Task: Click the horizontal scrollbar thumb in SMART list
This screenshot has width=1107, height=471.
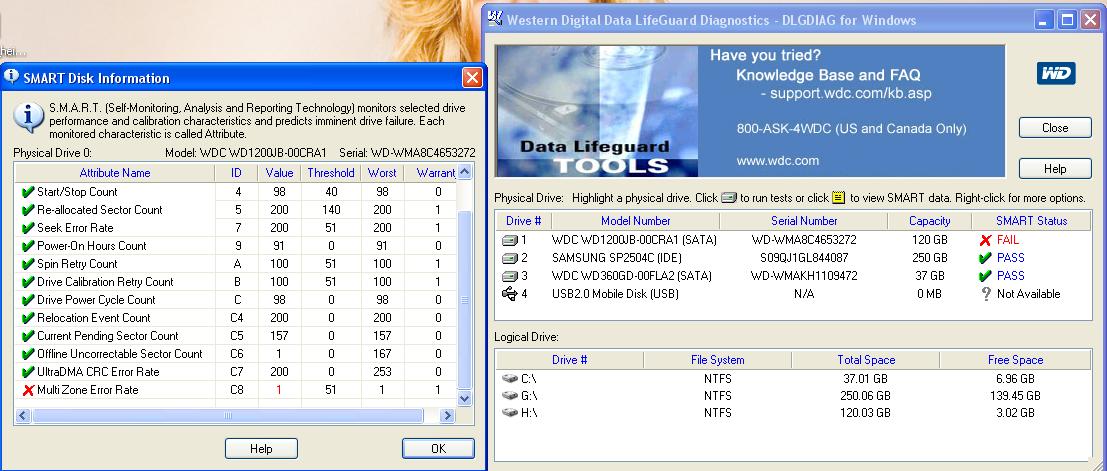Action: tap(228, 416)
